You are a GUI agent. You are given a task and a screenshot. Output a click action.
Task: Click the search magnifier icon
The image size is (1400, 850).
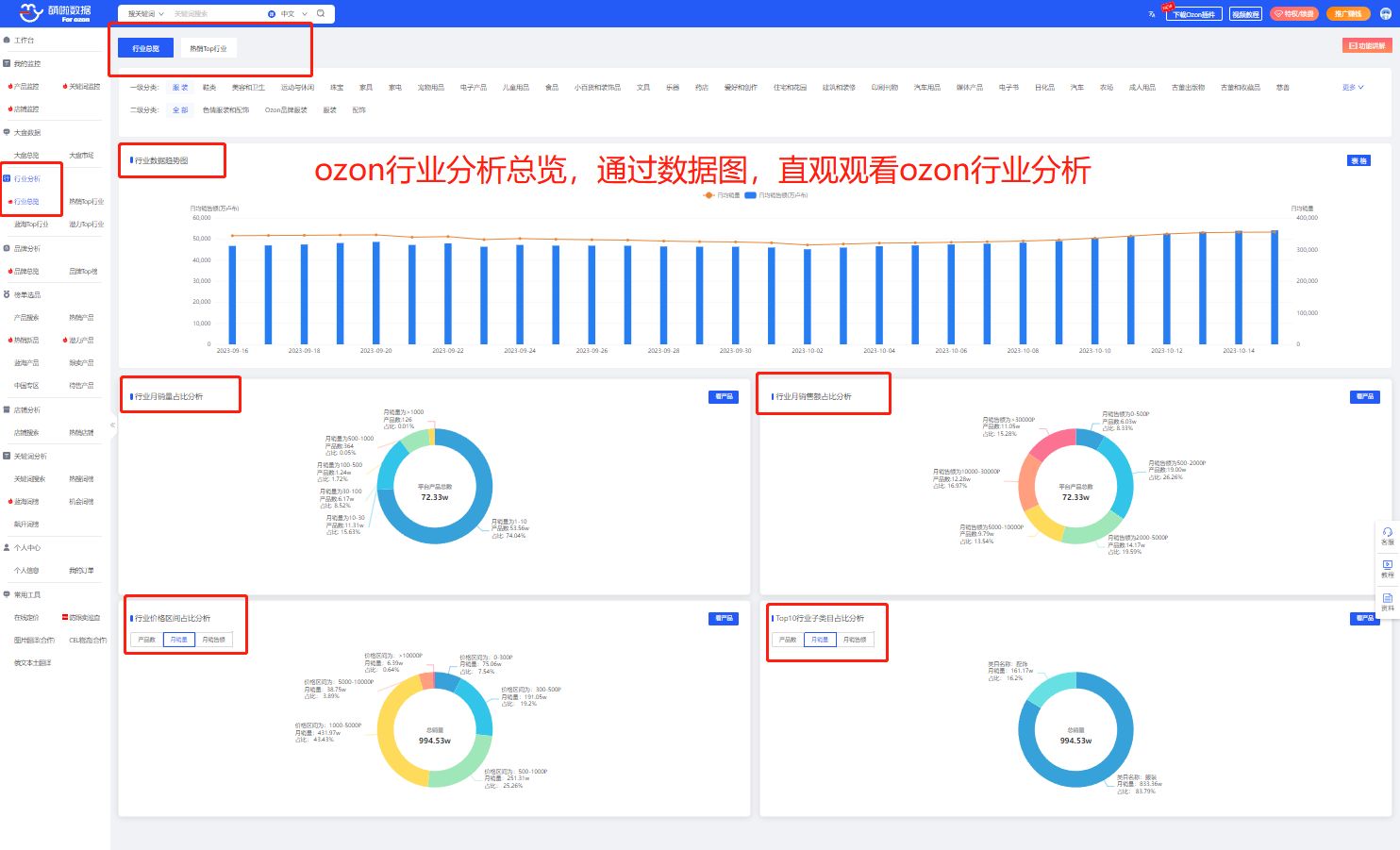[x=321, y=13]
